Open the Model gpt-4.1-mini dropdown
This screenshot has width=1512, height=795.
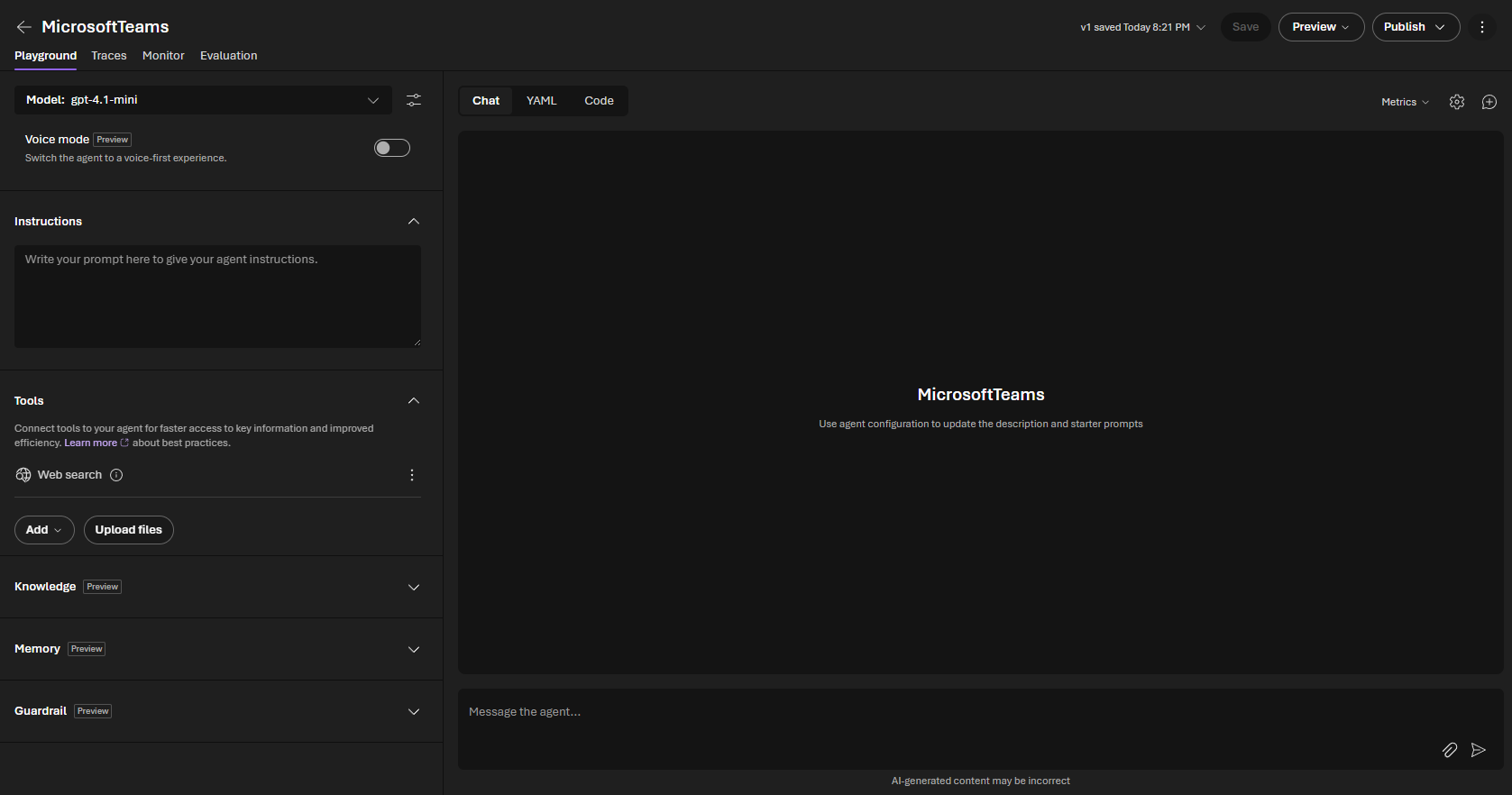click(203, 100)
